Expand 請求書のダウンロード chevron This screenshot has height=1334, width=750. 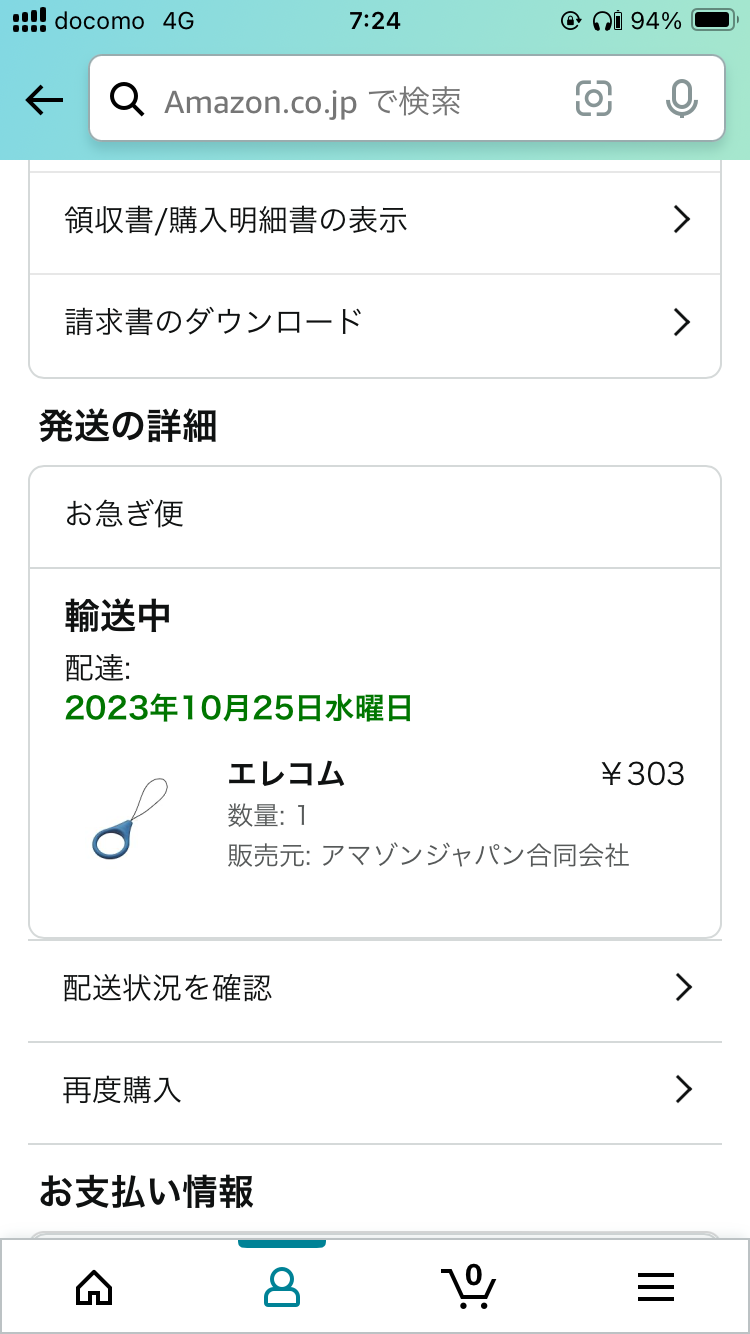point(682,322)
